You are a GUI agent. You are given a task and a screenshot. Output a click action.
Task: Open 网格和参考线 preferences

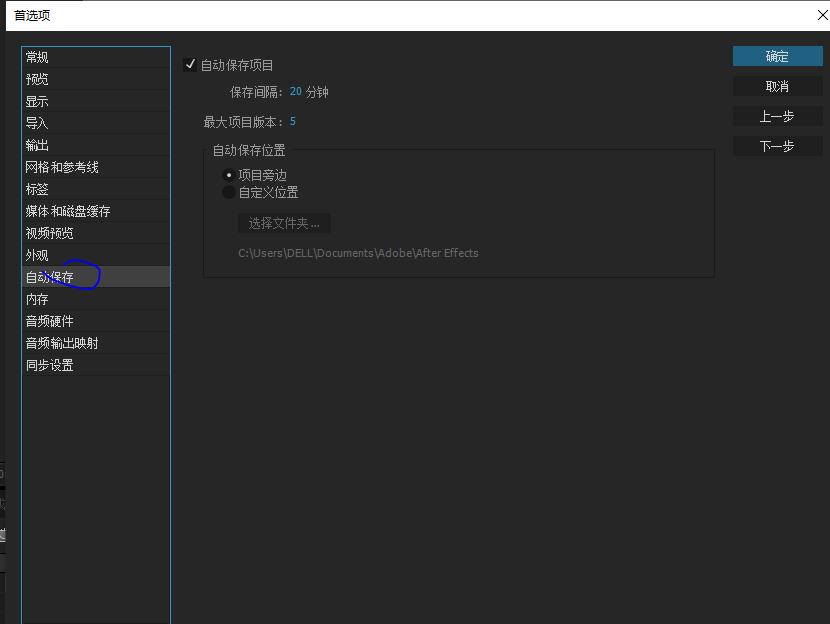(96, 167)
